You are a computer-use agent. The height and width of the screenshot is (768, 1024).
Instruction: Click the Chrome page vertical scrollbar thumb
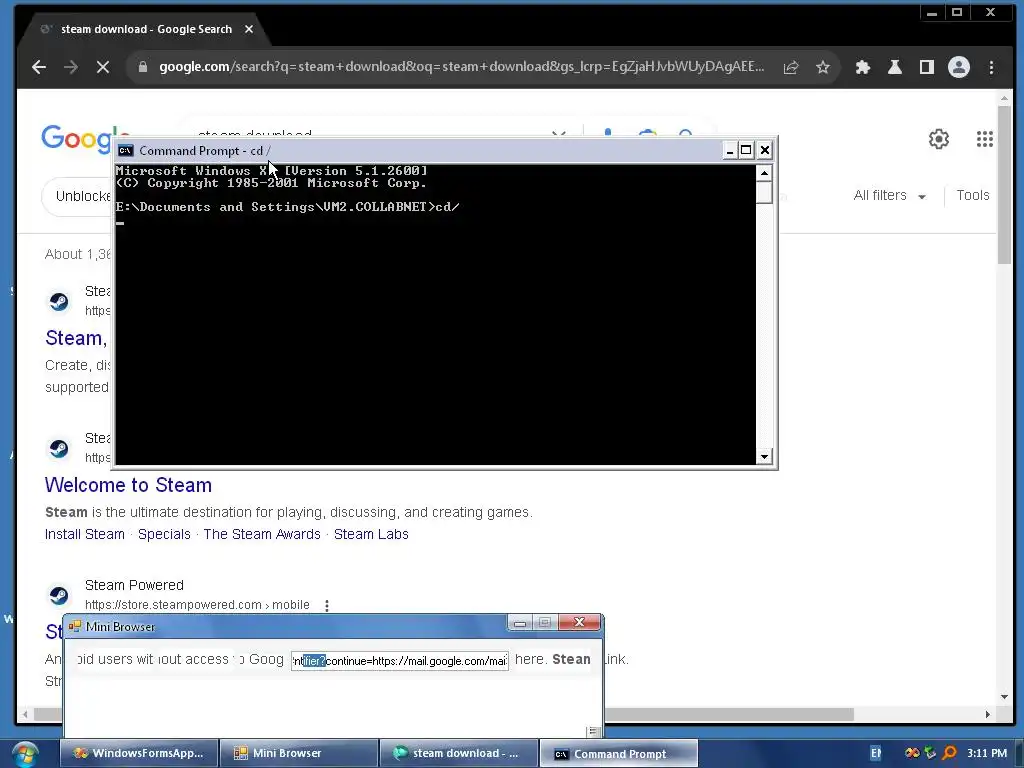pos(1004,184)
